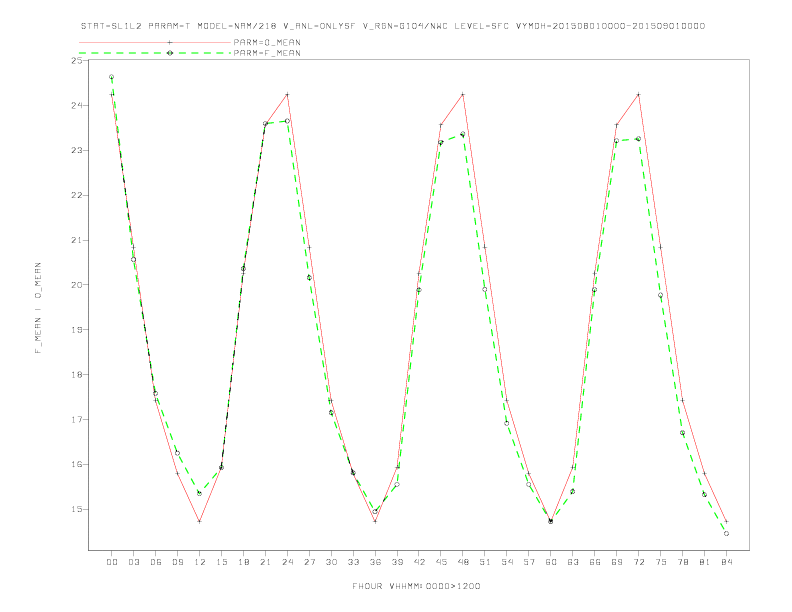Click the red O_MEAN legend line sample
792x612 pixels.
click(x=155, y=42)
